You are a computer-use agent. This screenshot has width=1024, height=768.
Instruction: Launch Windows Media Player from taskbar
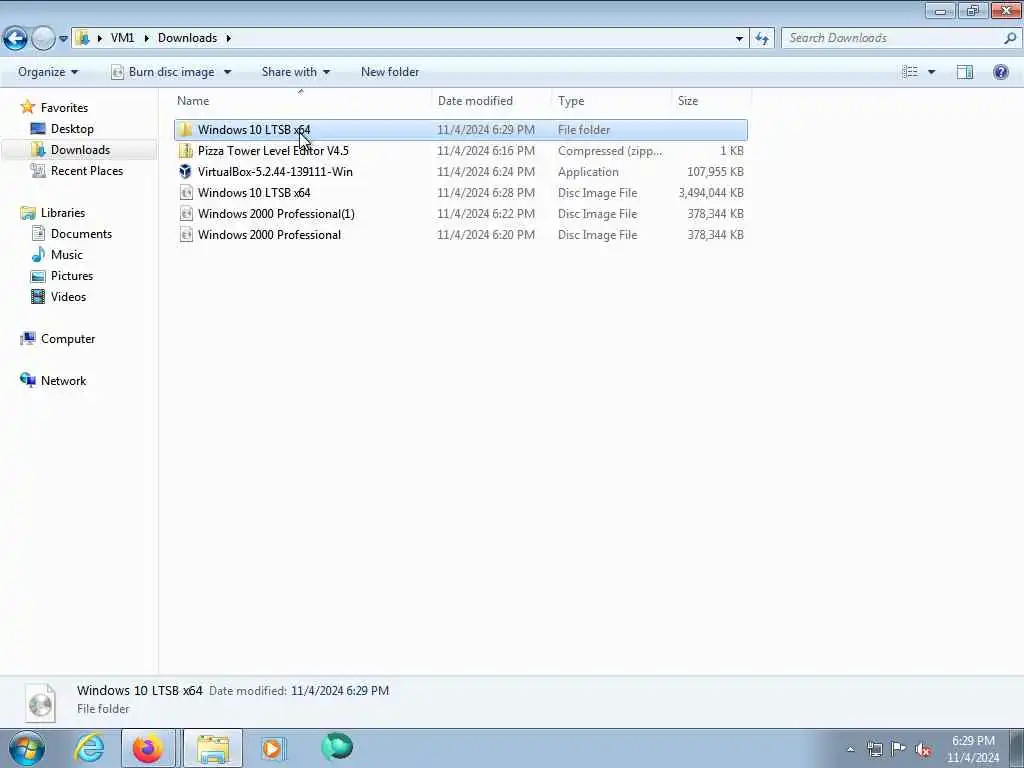pos(273,748)
